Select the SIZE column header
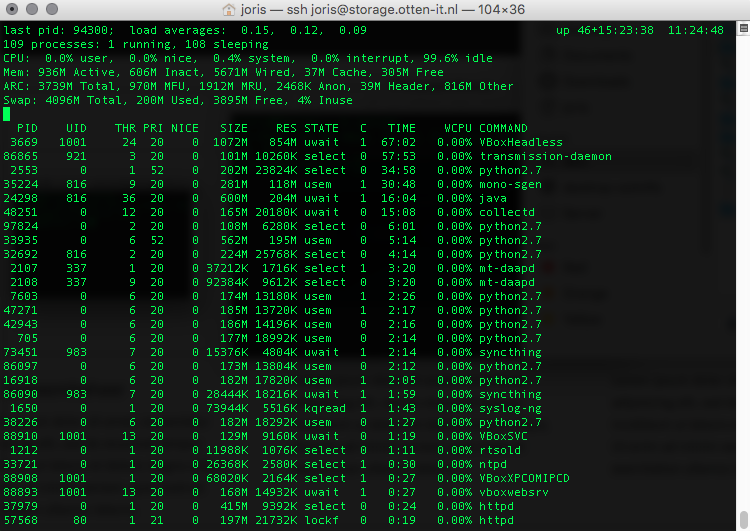The height and width of the screenshot is (531, 750). pos(234,128)
